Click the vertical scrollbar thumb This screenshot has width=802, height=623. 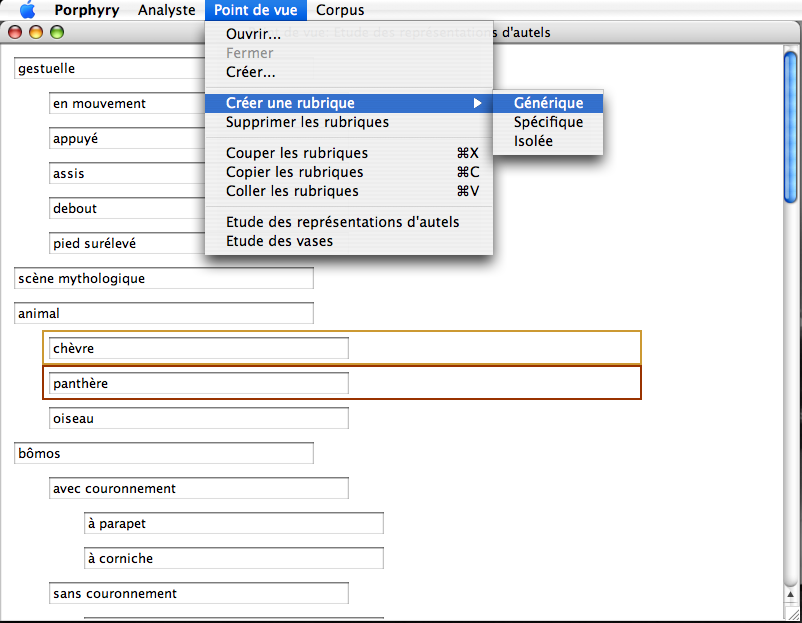click(790, 130)
